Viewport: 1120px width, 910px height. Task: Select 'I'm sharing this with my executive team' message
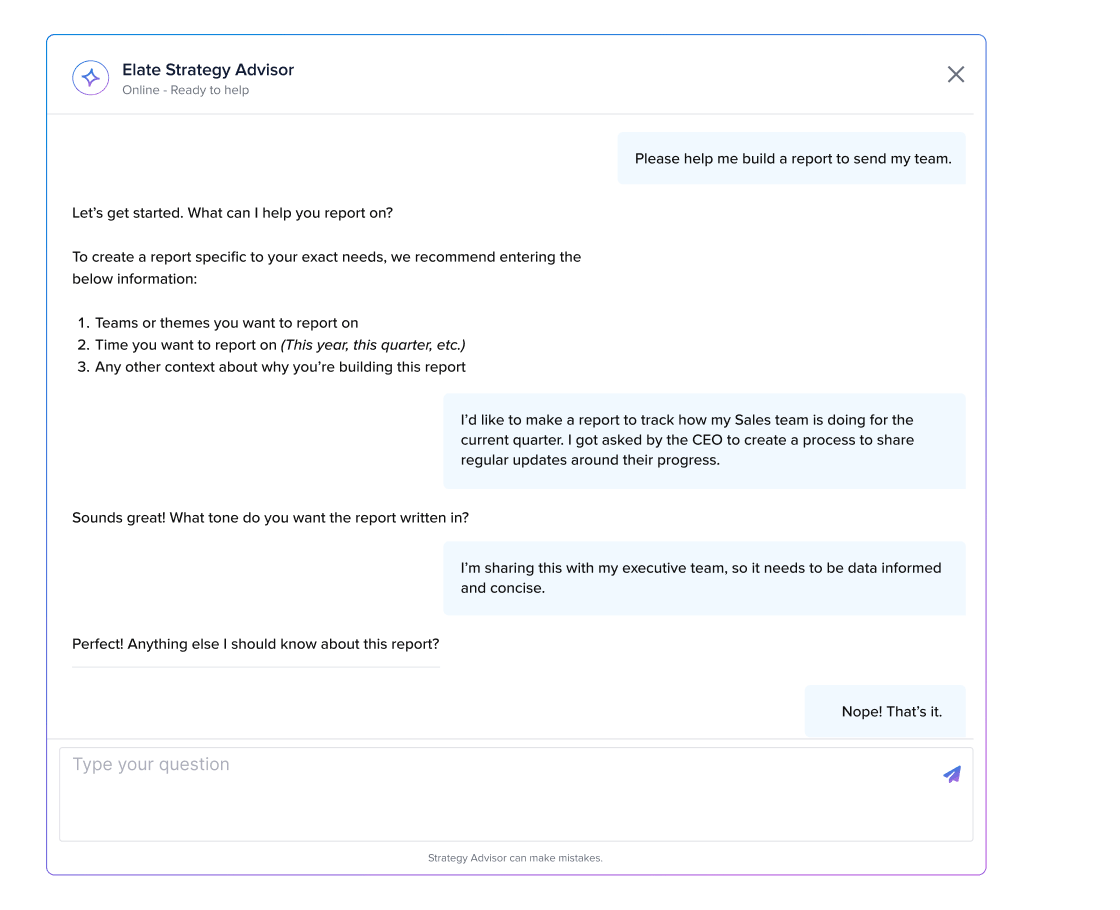coord(704,578)
